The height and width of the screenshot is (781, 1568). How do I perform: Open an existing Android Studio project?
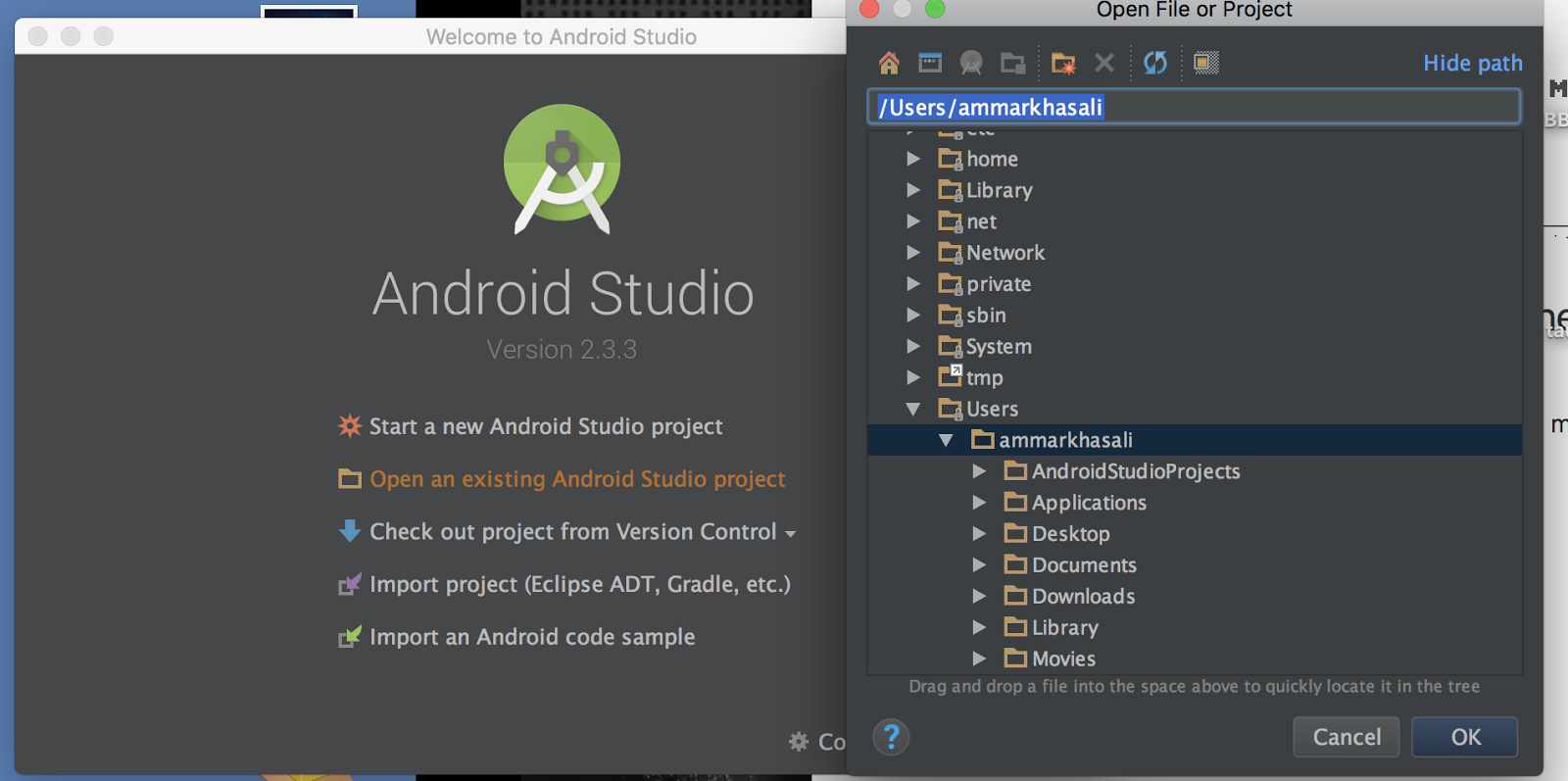[x=562, y=479]
